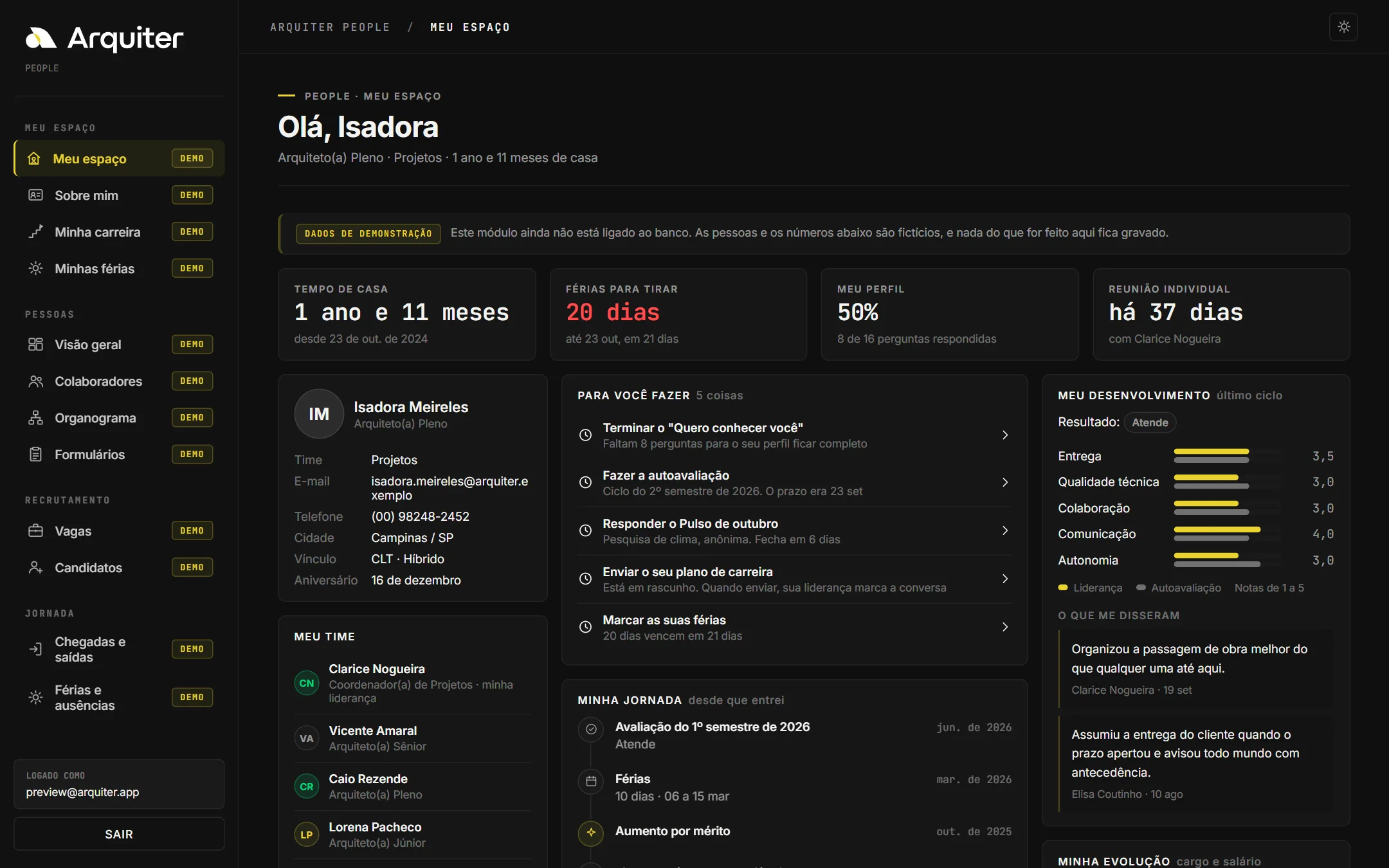This screenshot has height=868, width=1389.
Task: Click the clipboard icon beside Formulários
Action: pyautogui.click(x=35, y=454)
